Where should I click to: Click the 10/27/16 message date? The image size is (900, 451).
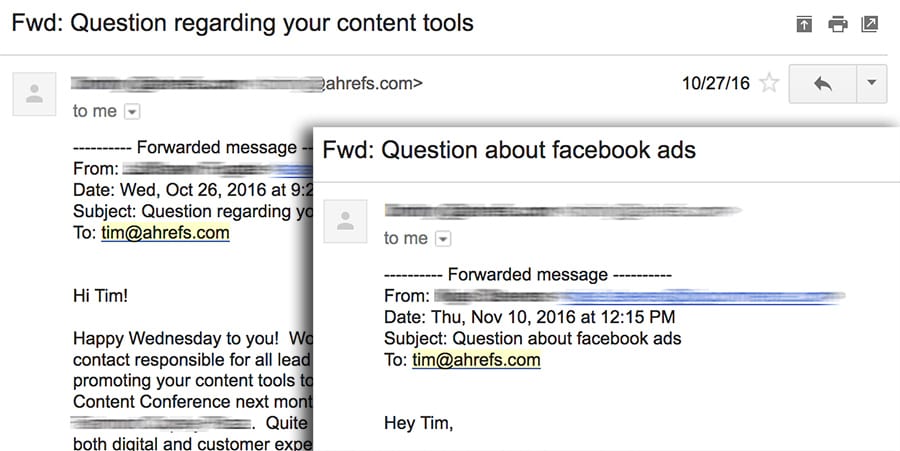[715, 84]
